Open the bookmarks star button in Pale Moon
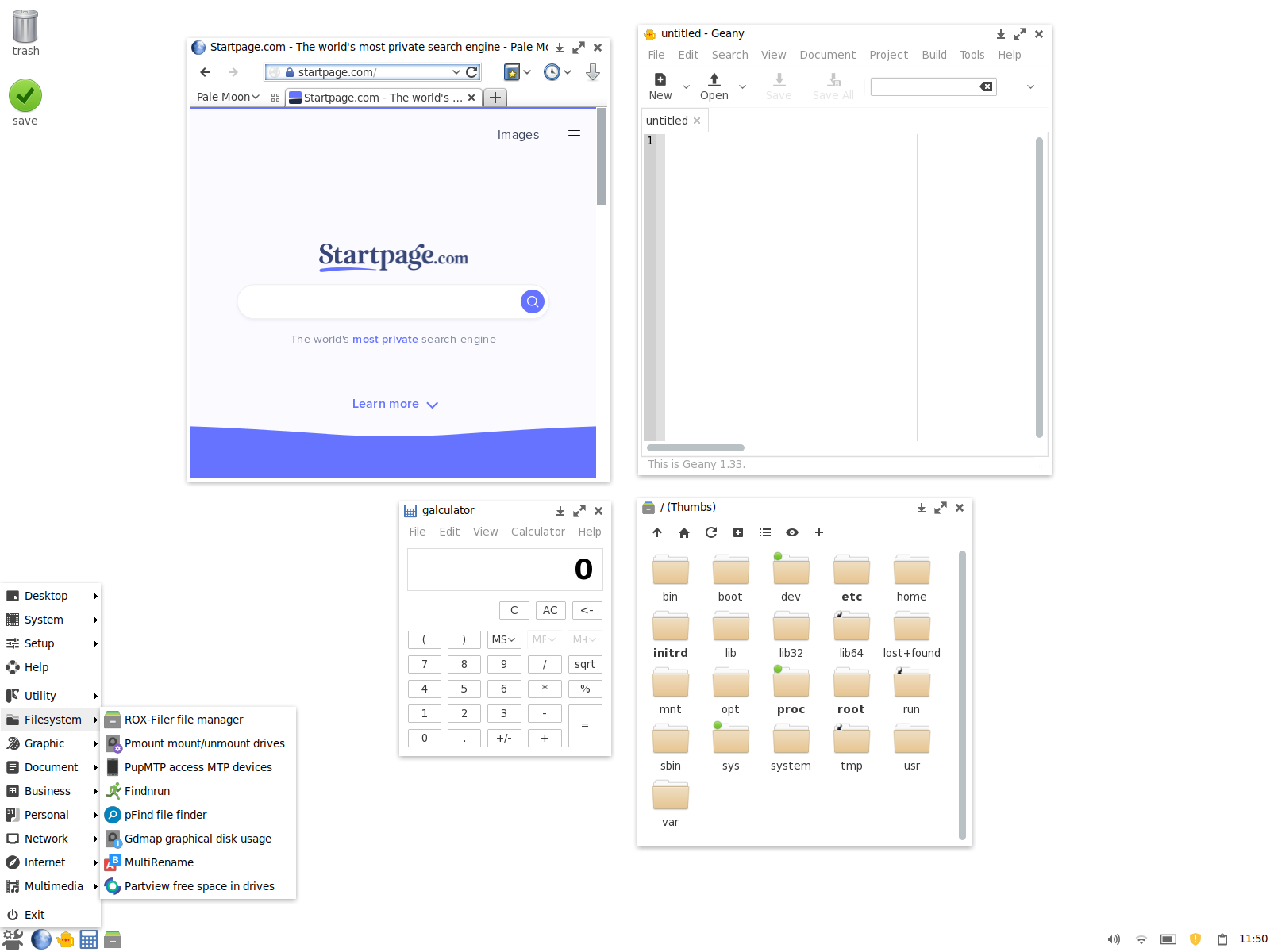 click(x=512, y=72)
